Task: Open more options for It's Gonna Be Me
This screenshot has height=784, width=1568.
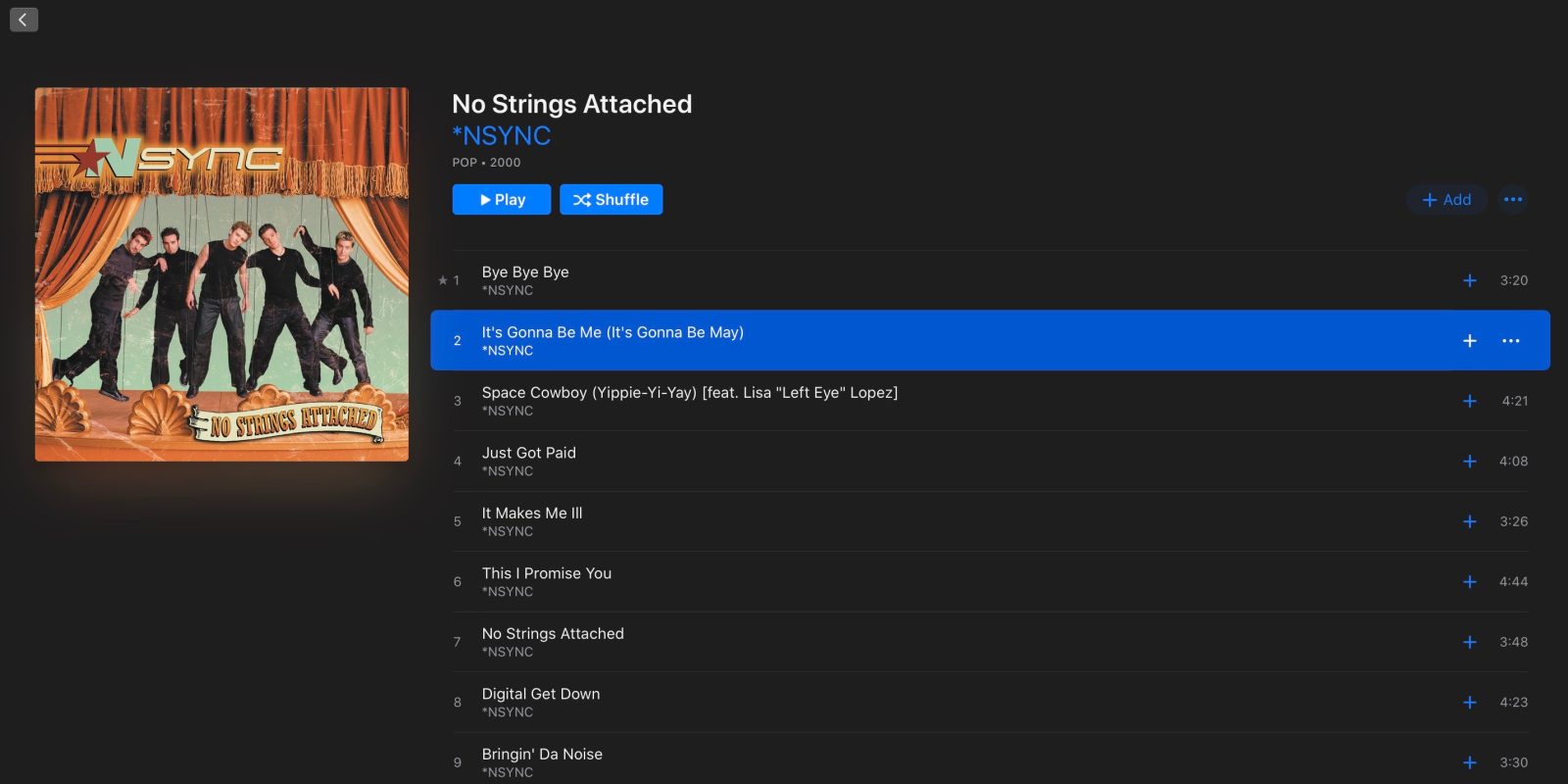Action: point(1510,341)
